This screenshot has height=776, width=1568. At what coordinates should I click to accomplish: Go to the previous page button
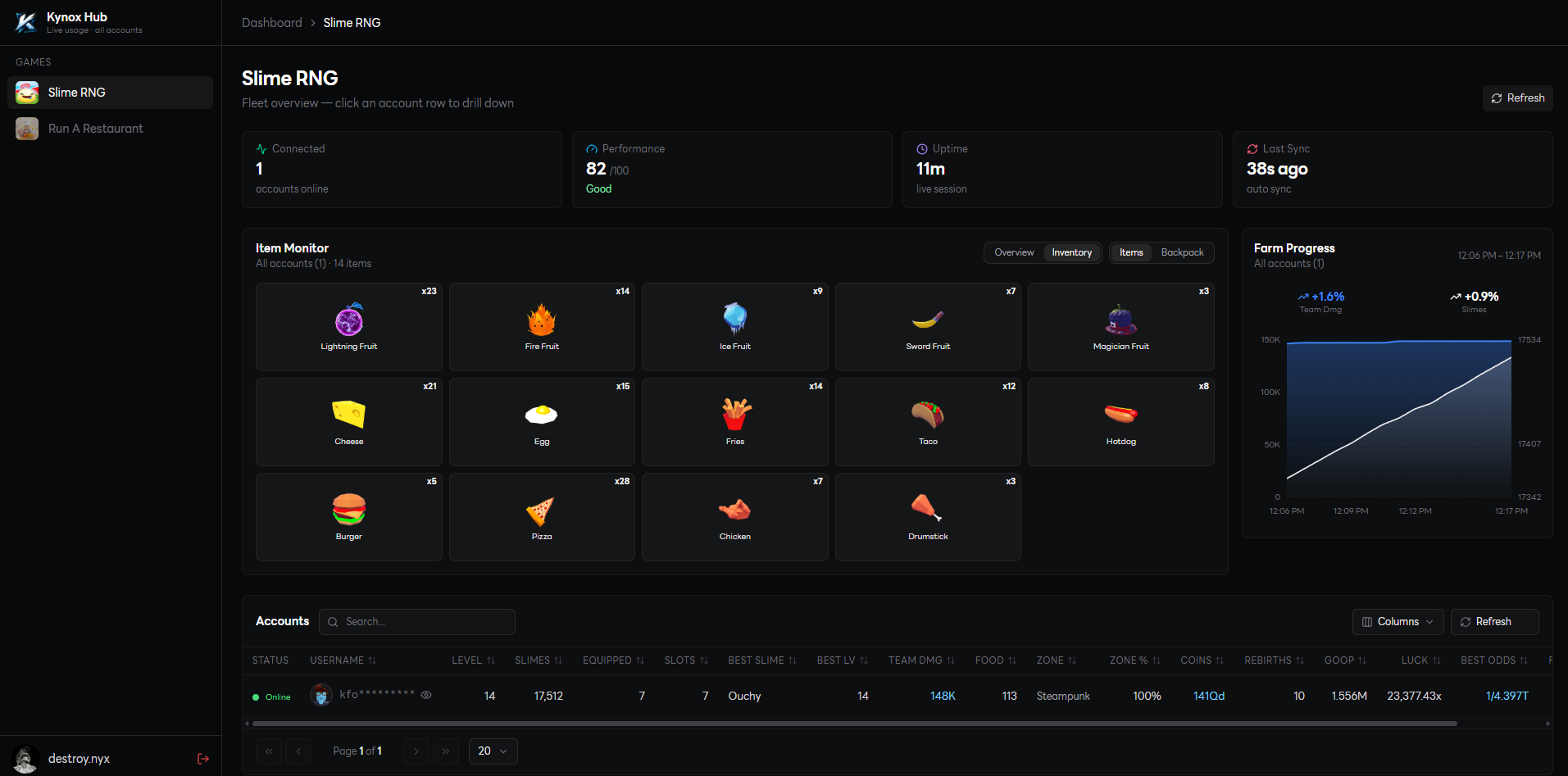tap(298, 751)
